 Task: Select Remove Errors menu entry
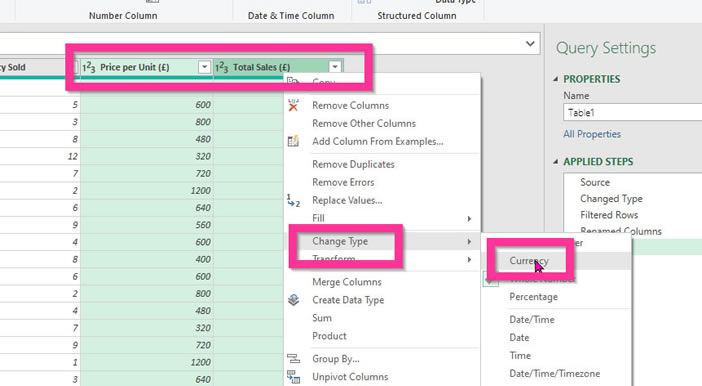343,182
